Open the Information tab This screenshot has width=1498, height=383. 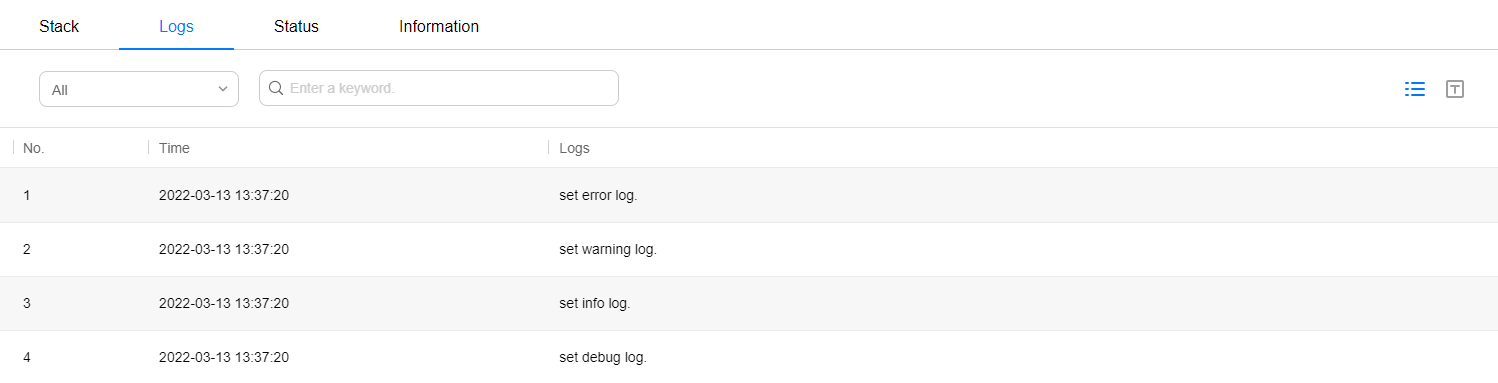tap(439, 26)
